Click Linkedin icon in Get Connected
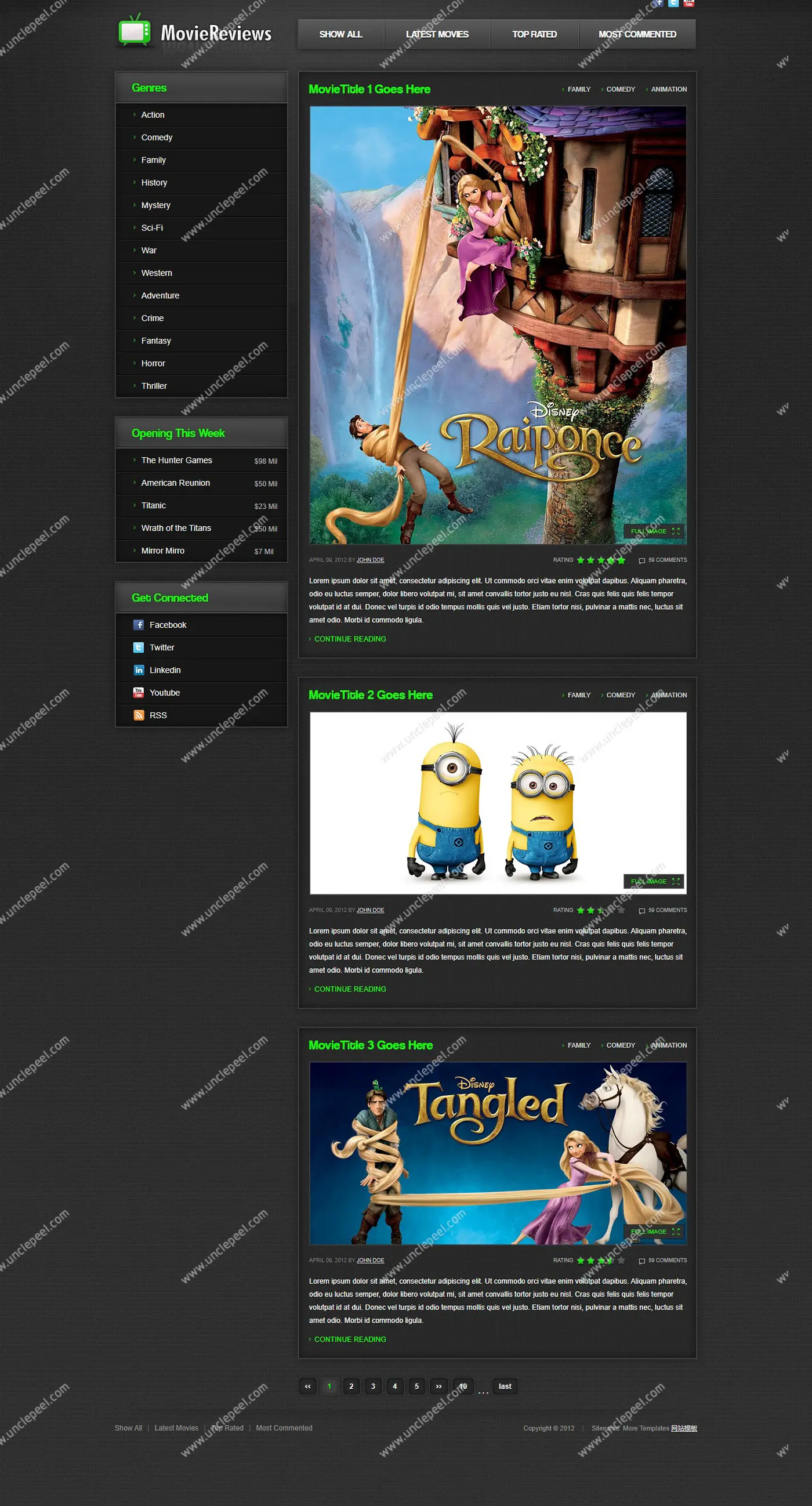 139,670
